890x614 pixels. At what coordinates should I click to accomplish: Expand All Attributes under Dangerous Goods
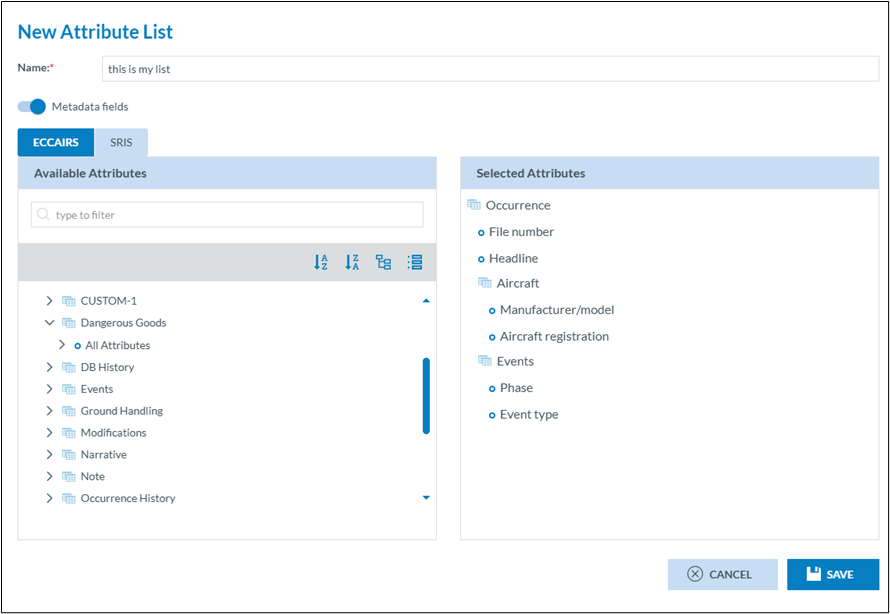click(62, 345)
